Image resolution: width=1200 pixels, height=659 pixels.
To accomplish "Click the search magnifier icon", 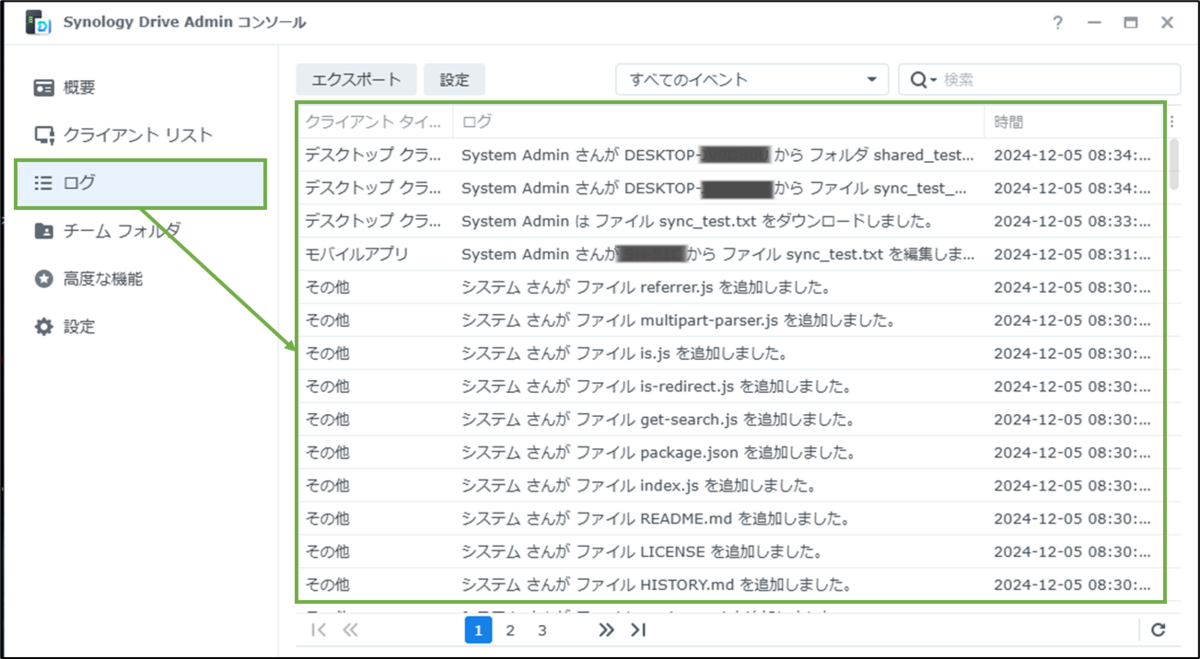I will point(919,80).
